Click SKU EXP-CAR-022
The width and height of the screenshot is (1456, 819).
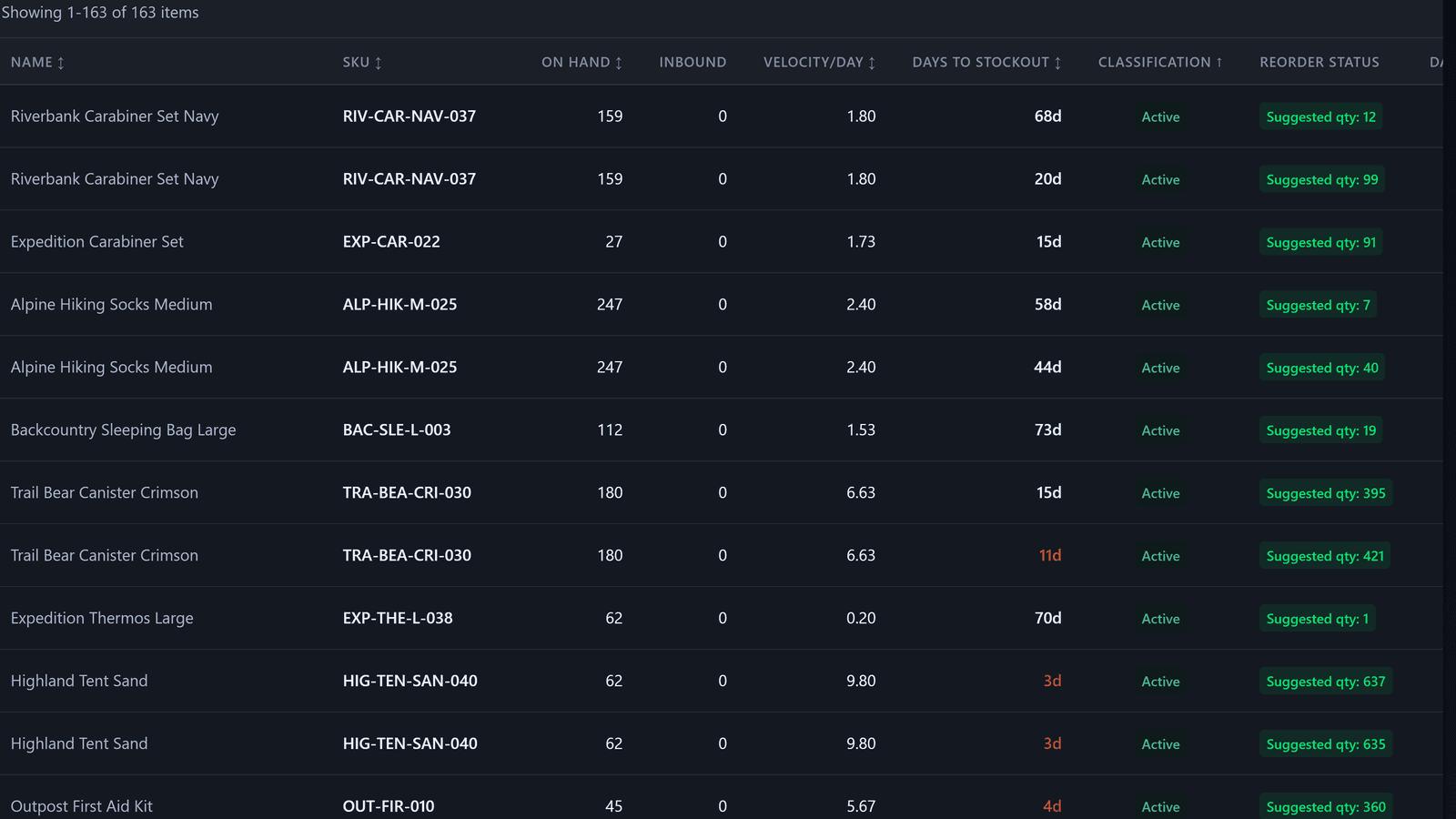tap(391, 242)
